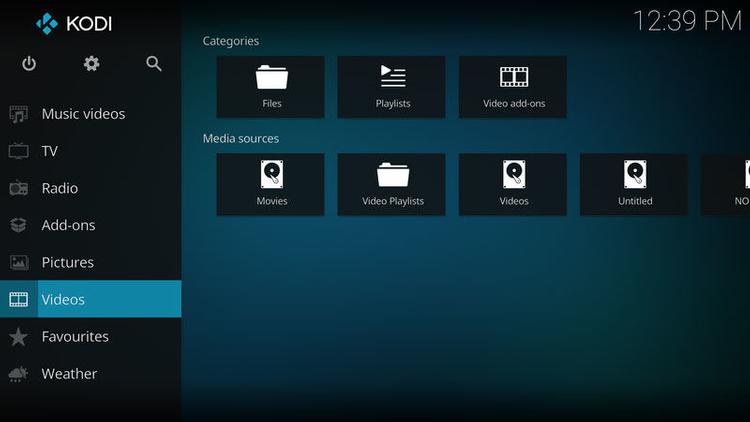Open the Video add-ons tile
The width and height of the screenshot is (750, 422).
513,86
